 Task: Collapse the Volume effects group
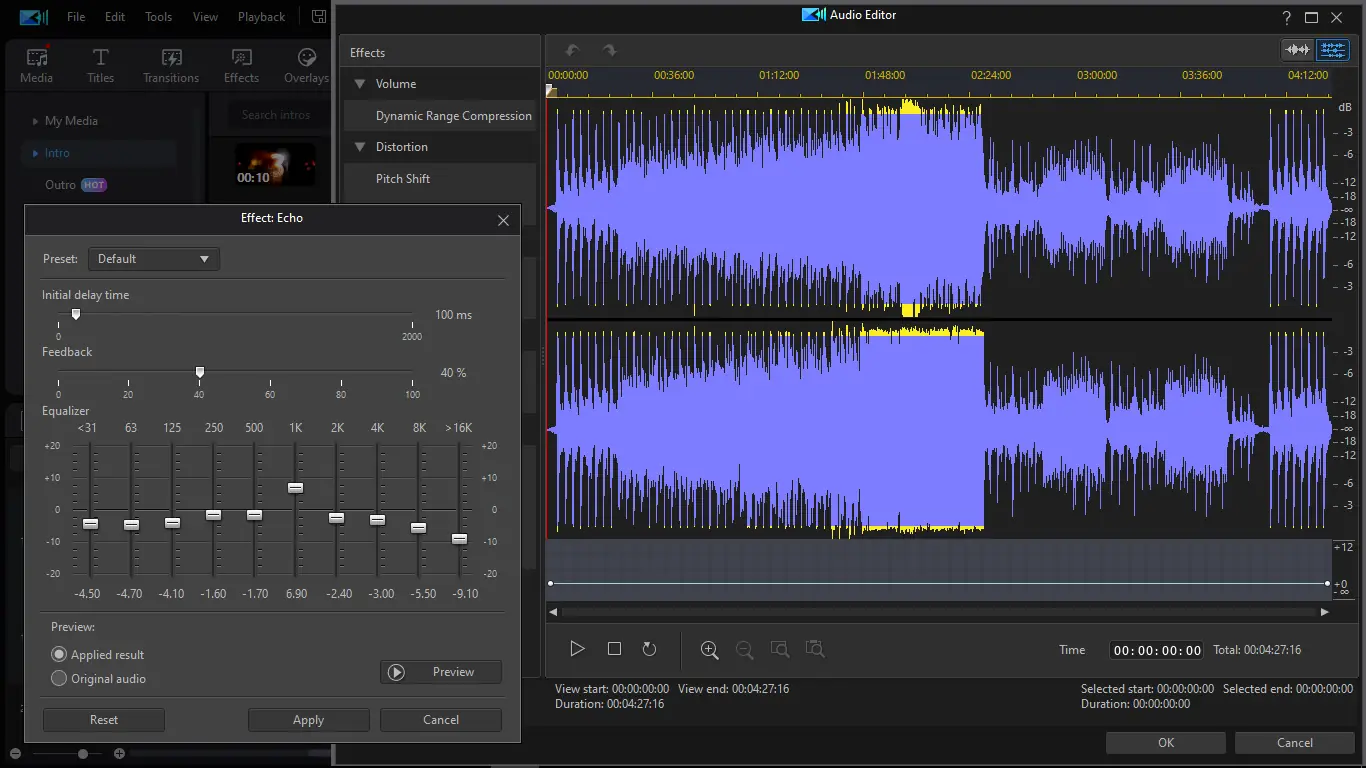tap(360, 84)
